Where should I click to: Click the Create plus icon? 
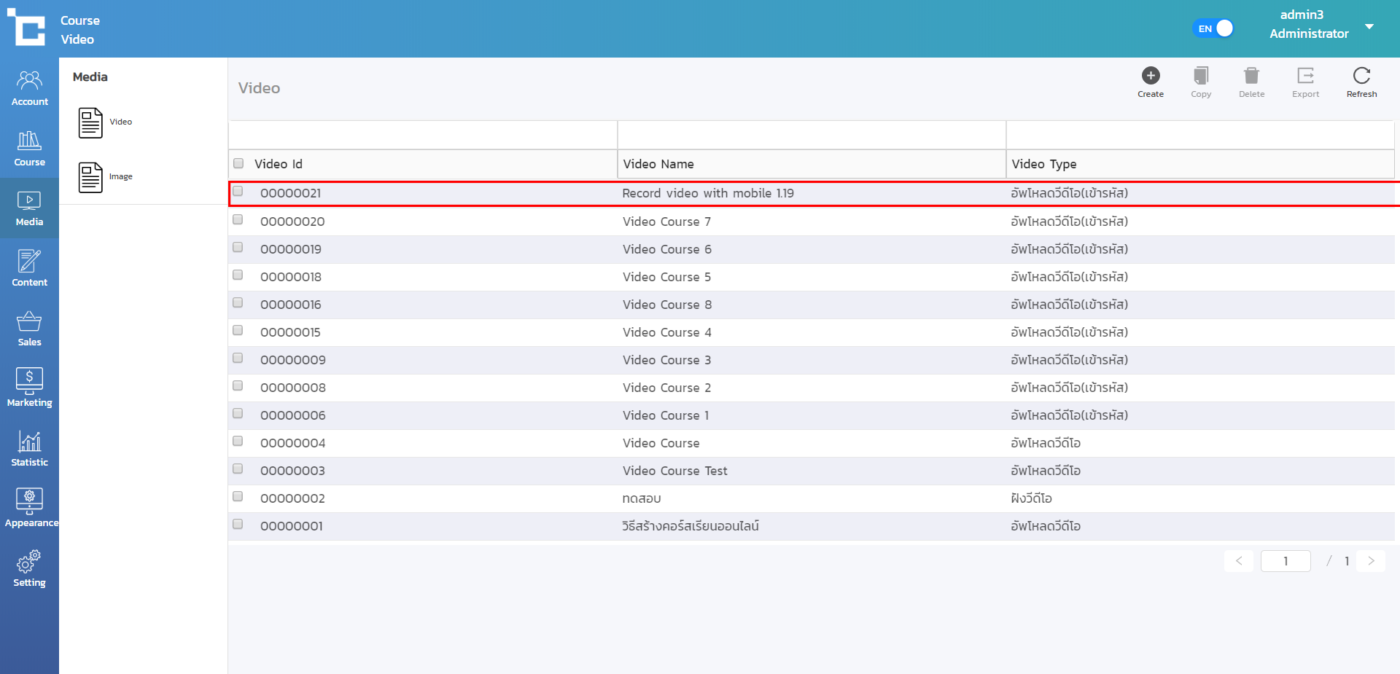1150,76
